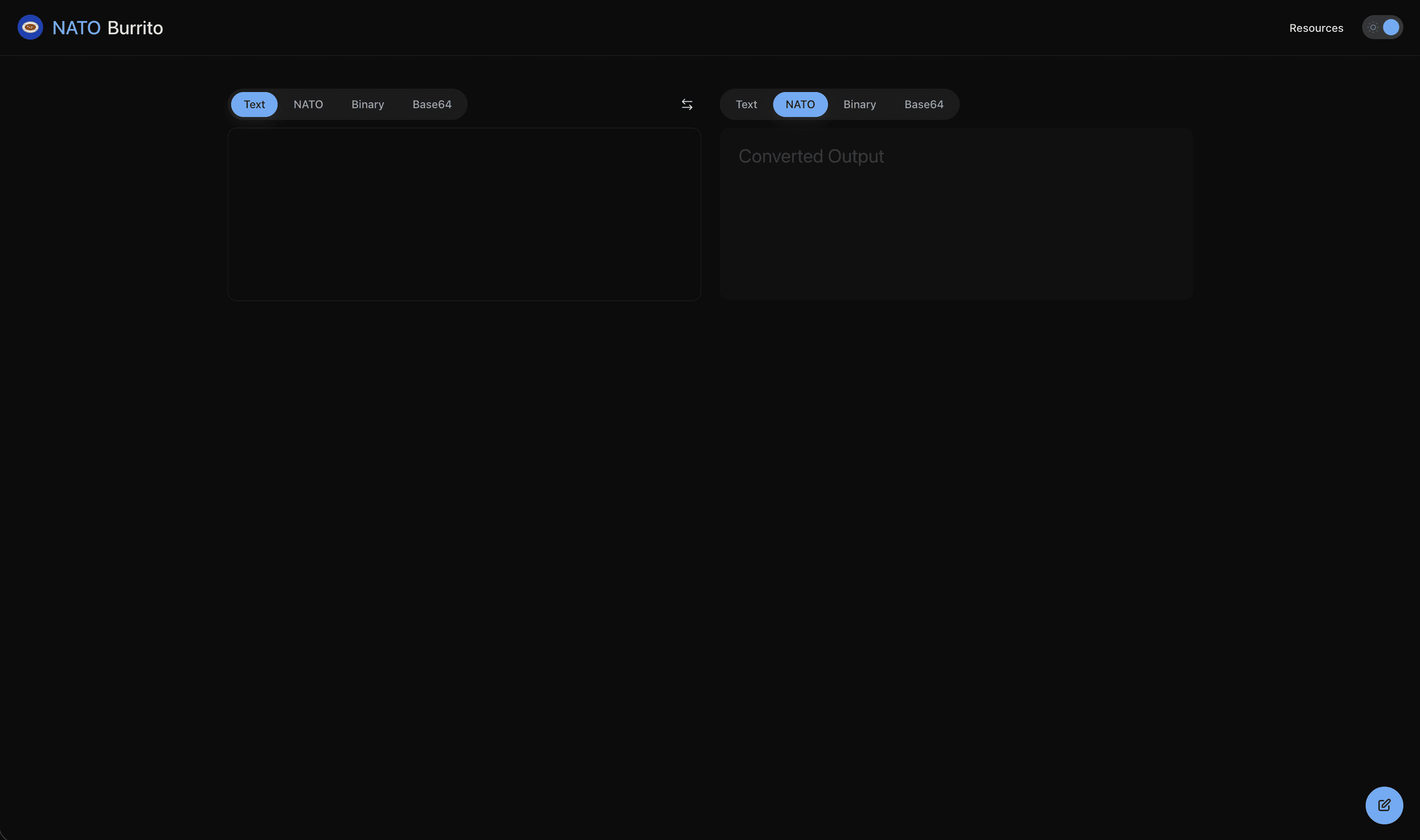The width and height of the screenshot is (1420, 840).
Task: Select Base64 as input format
Action: pos(432,104)
